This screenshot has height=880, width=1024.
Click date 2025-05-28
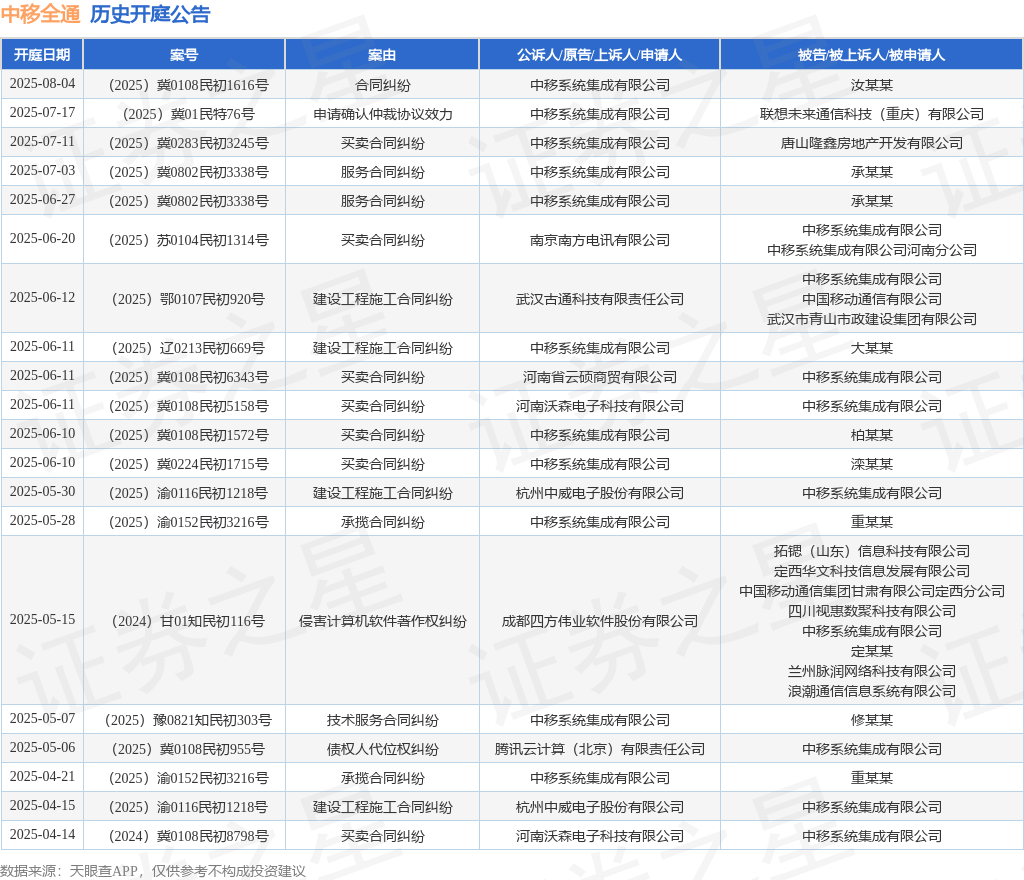[x=42, y=520]
